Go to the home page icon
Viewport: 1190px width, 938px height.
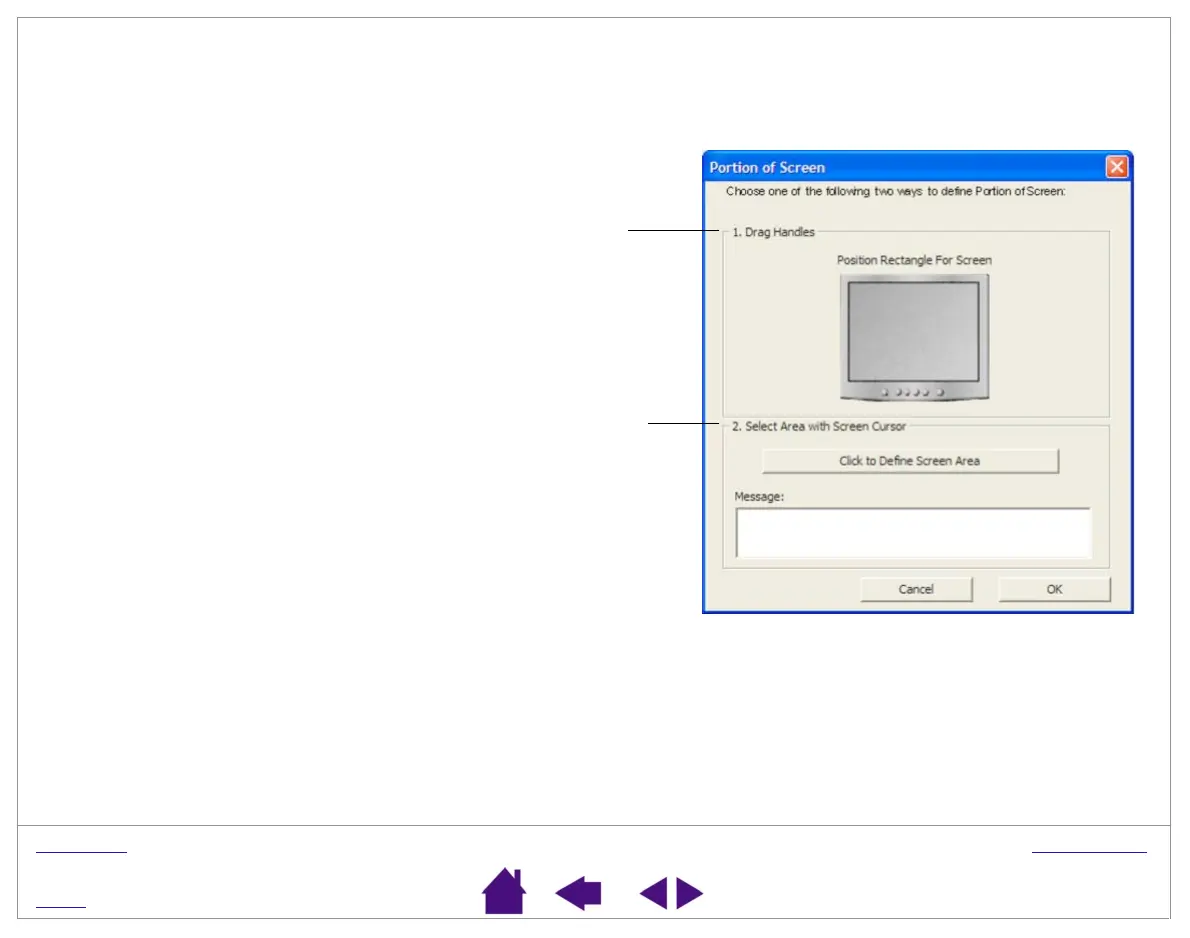click(x=504, y=891)
